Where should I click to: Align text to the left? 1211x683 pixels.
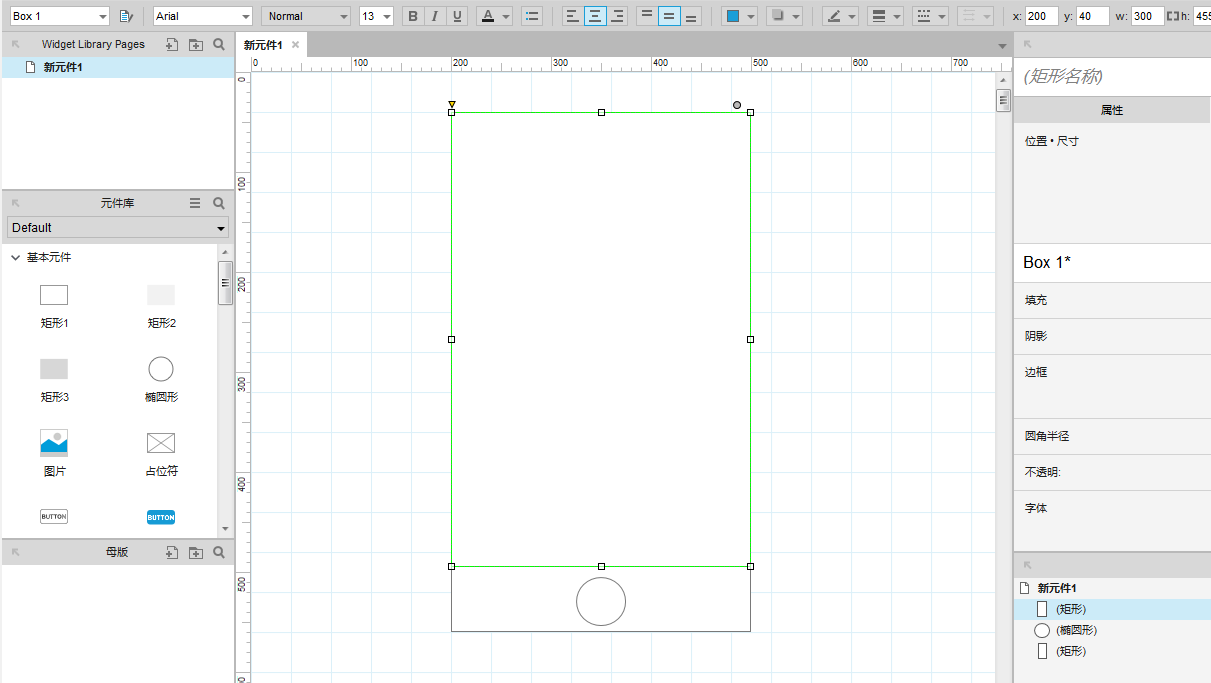[x=572, y=16]
